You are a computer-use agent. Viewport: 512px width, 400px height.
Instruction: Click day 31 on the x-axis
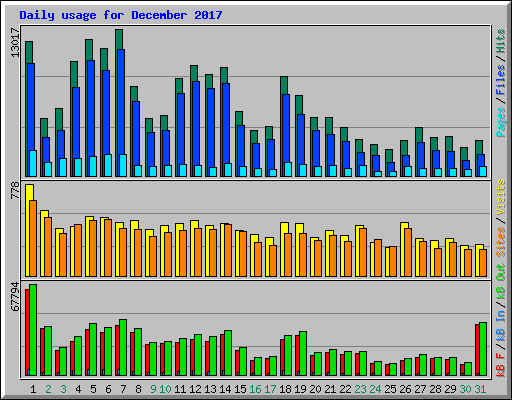tap(480, 389)
